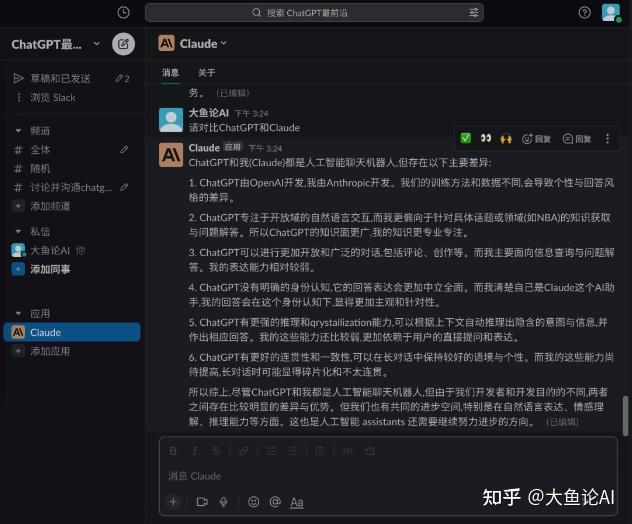Switch to the 关于 tab
This screenshot has height=524, width=632.
[206, 73]
